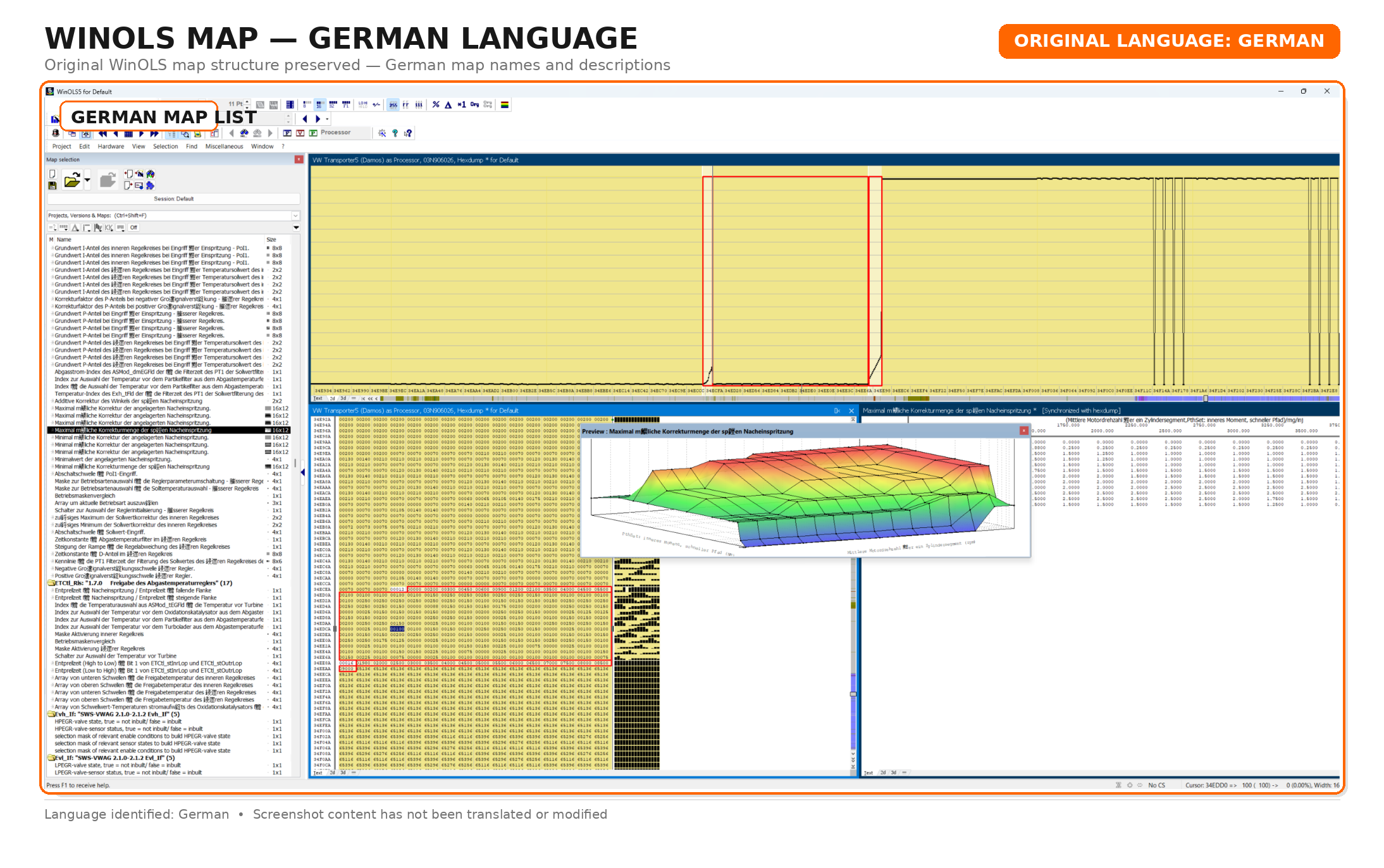This screenshot has width=1384, height=868.
Task: Select the 32-bit view mode icon
Action: [x=333, y=104]
